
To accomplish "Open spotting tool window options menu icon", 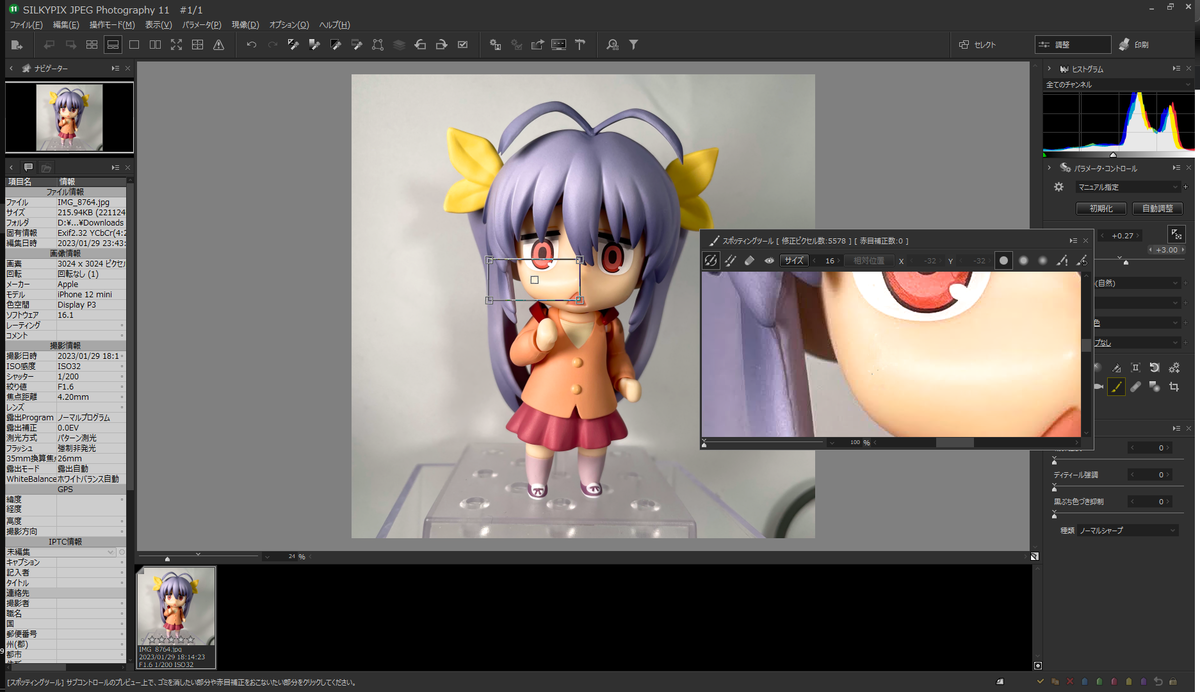I will 1073,240.
